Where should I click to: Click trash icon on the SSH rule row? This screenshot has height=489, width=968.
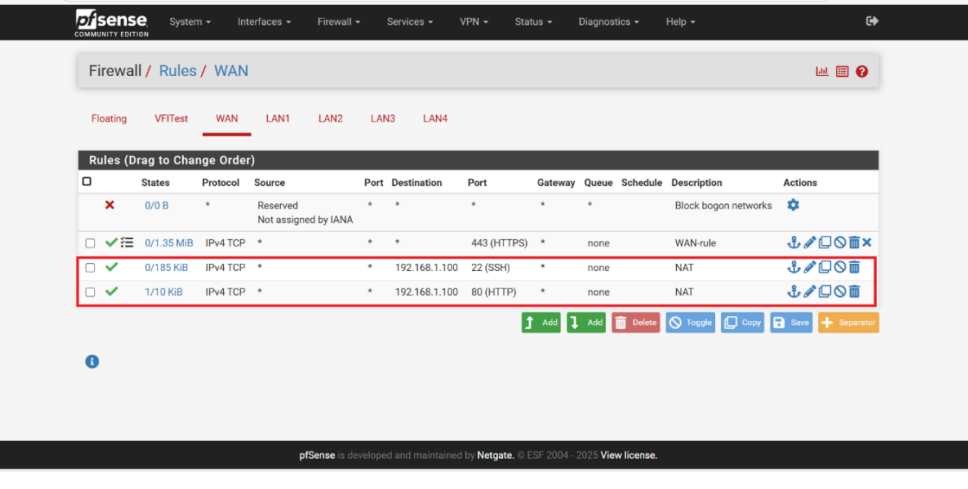854,267
